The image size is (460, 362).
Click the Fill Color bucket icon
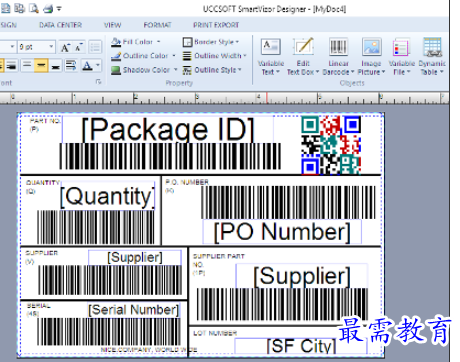116,42
